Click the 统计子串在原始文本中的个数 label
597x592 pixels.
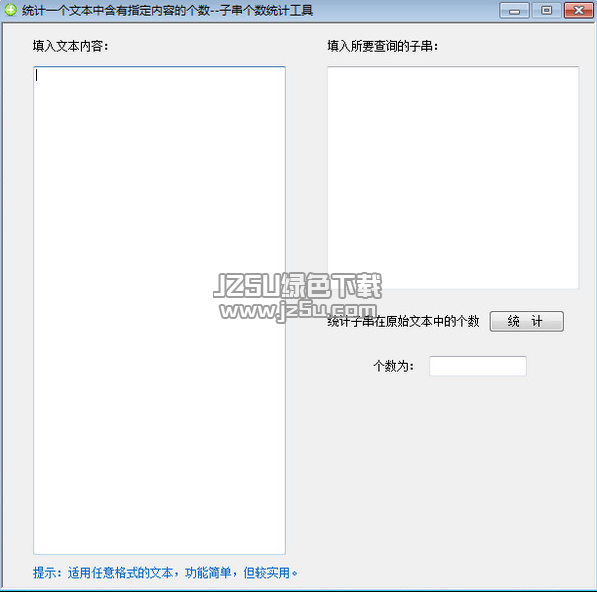tap(403, 321)
